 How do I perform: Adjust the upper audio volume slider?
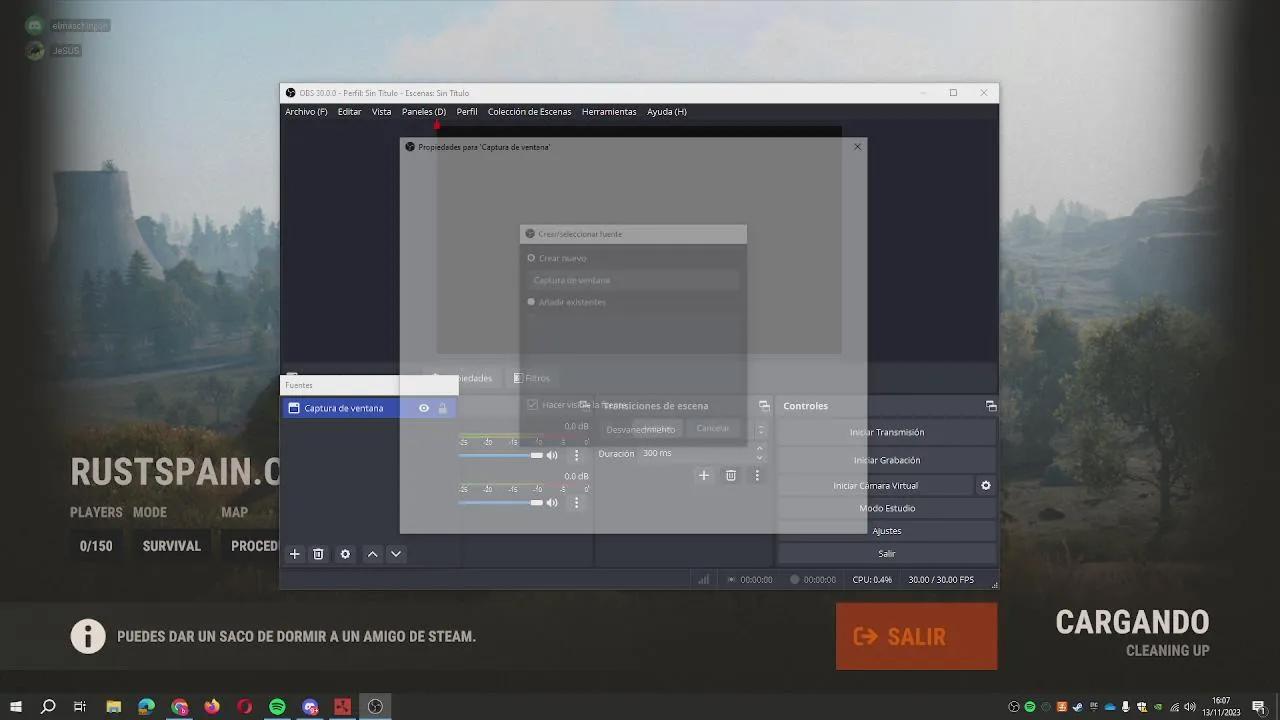point(500,455)
